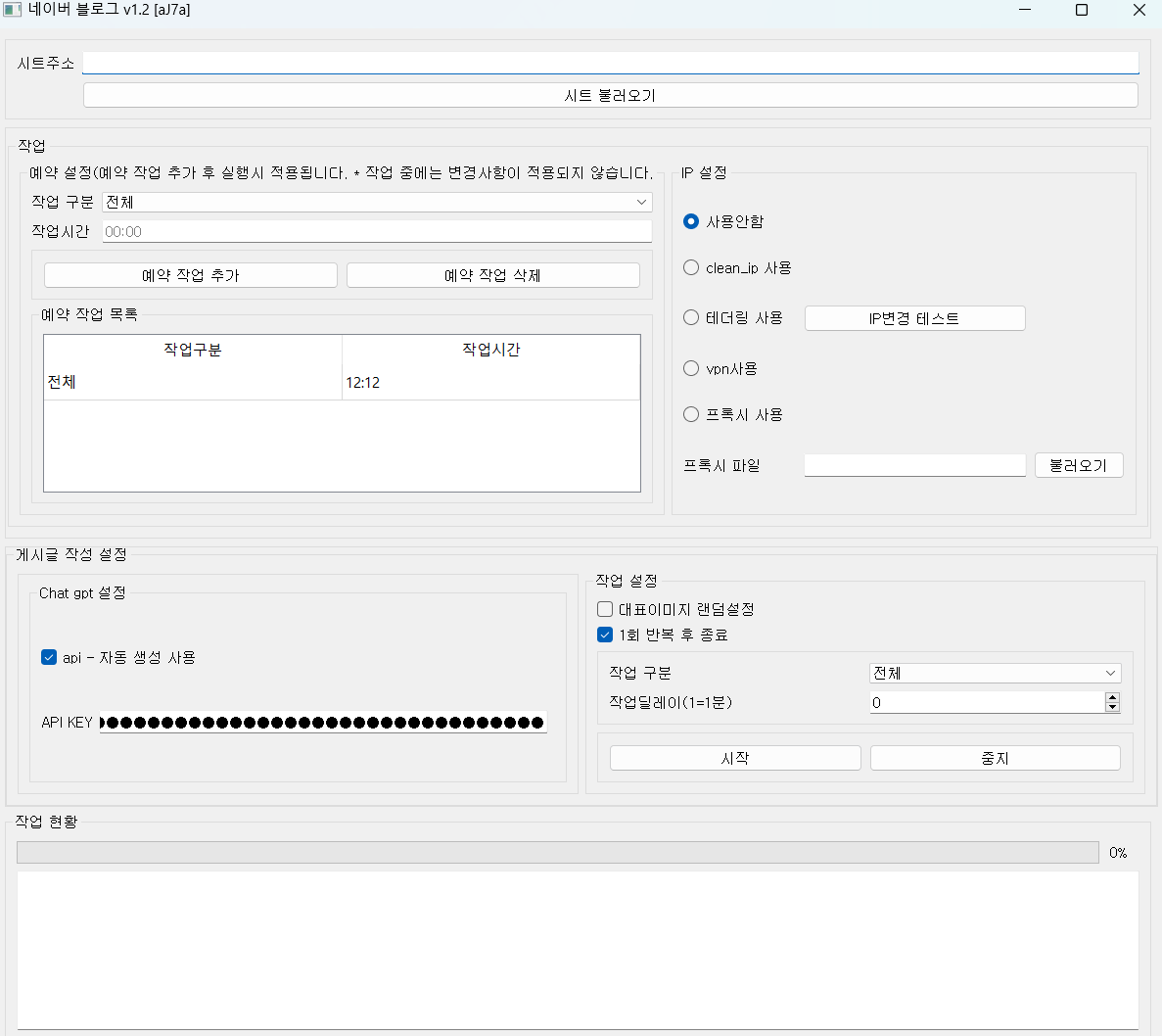Click the app icon in title bar

click(x=13, y=10)
